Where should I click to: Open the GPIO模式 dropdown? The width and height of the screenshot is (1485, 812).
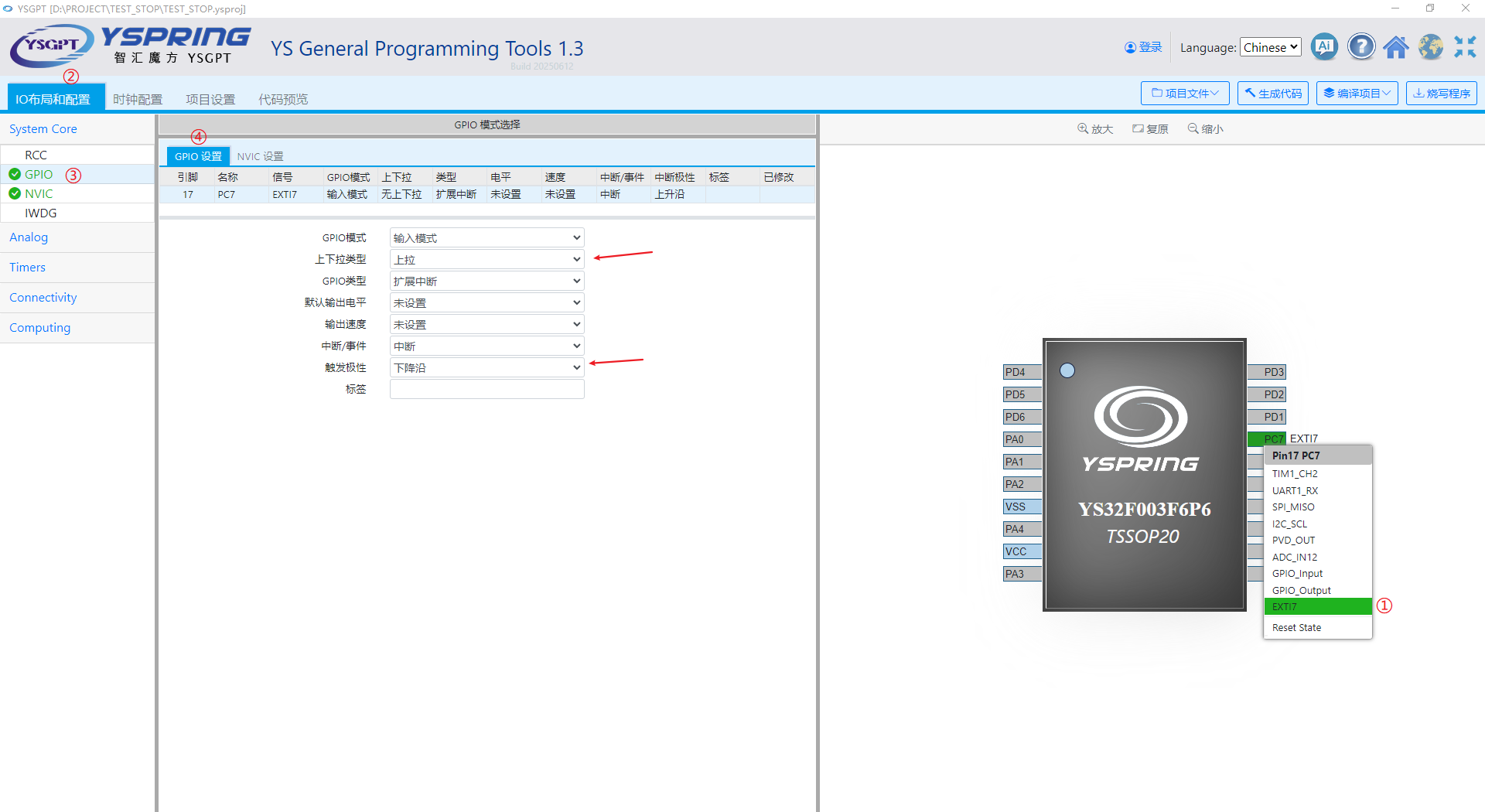click(486, 237)
